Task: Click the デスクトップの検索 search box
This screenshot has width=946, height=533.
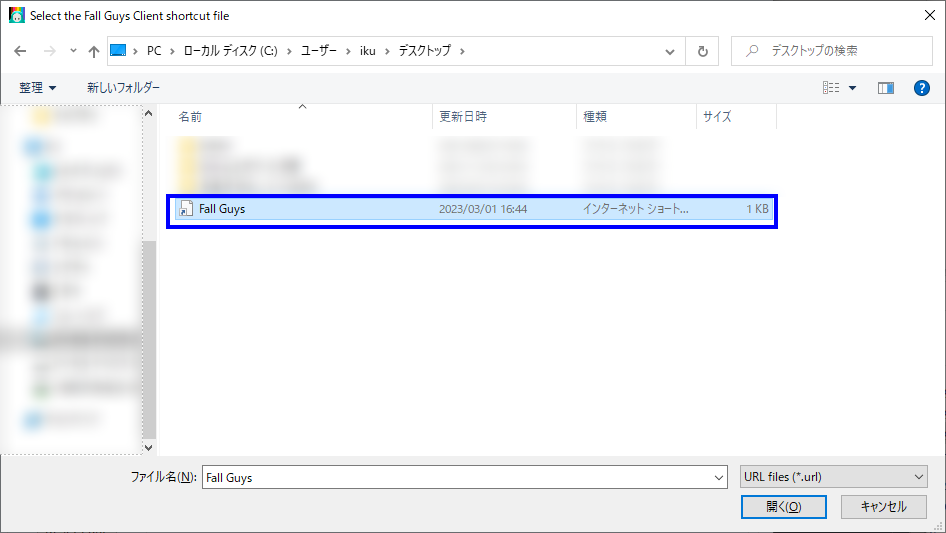Action: (832, 51)
